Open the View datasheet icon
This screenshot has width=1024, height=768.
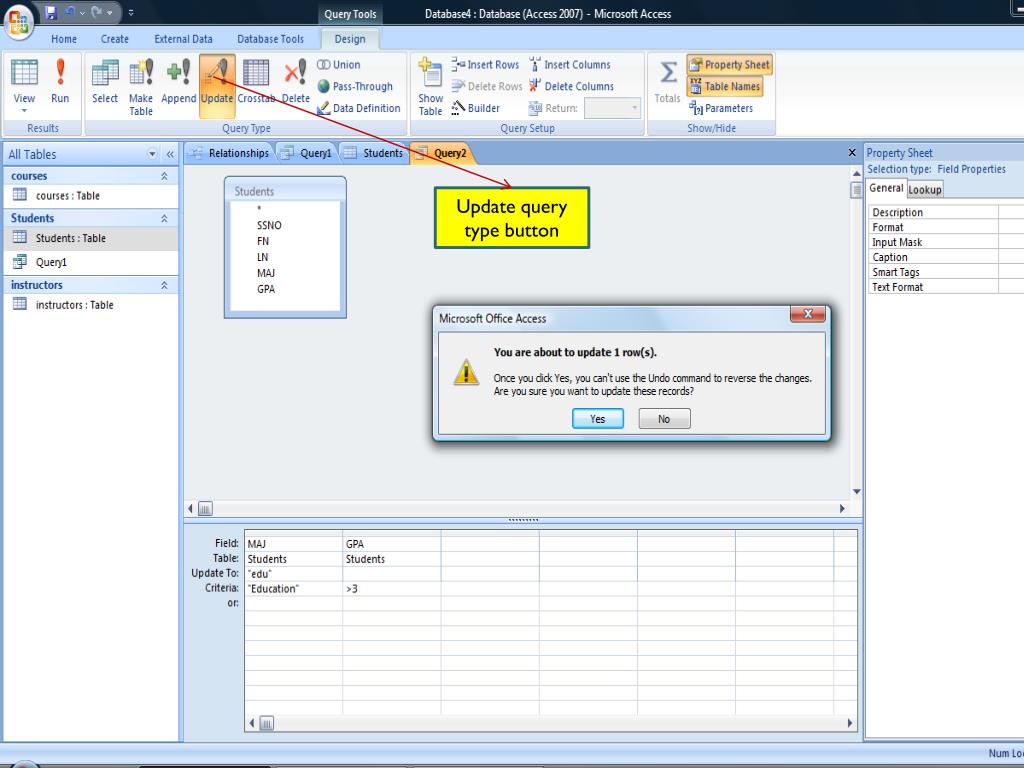[x=24, y=72]
